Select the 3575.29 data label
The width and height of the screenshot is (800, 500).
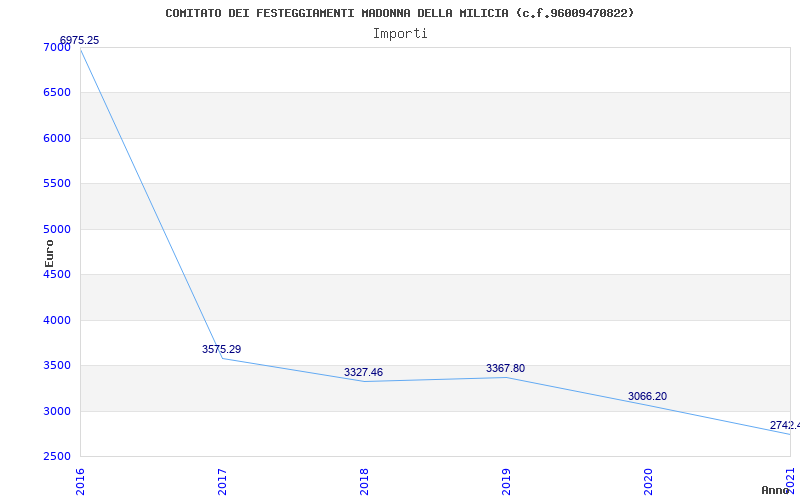tap(221, 349)
